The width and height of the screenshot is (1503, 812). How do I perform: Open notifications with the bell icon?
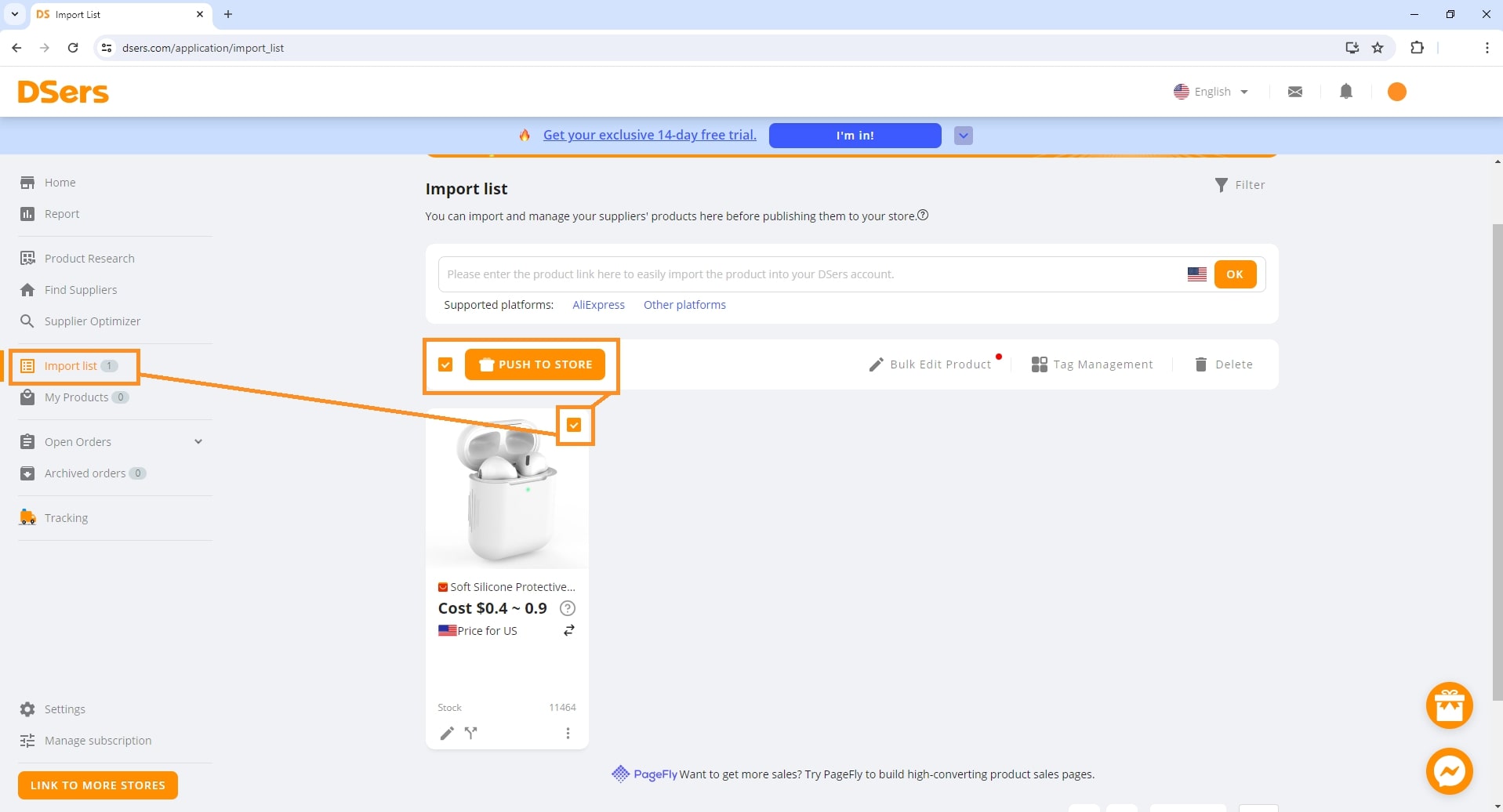pos(1346,92)
